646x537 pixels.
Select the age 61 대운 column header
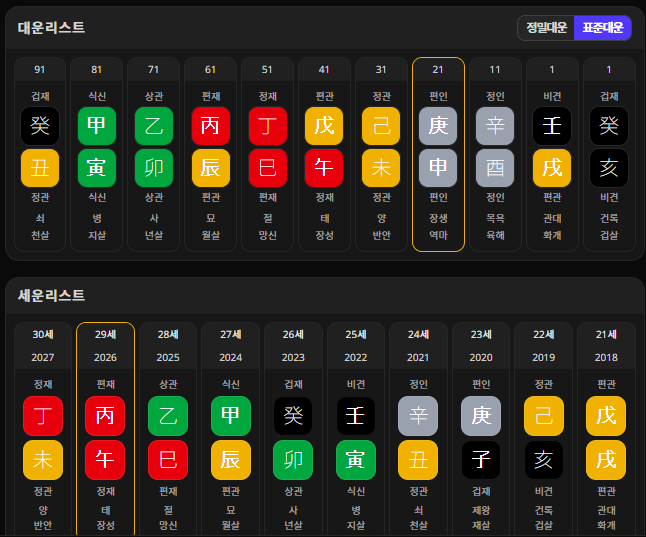[210, 69]
